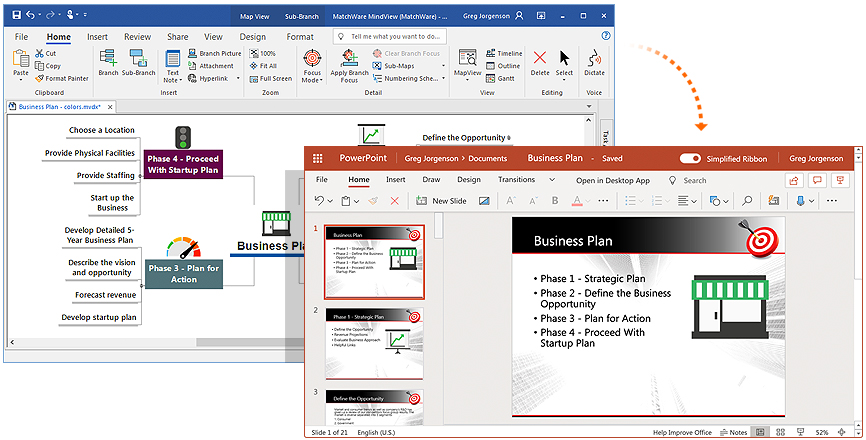Click the Save icon in MindView title bar
The image size is (866, 440).
pos(17,15)
